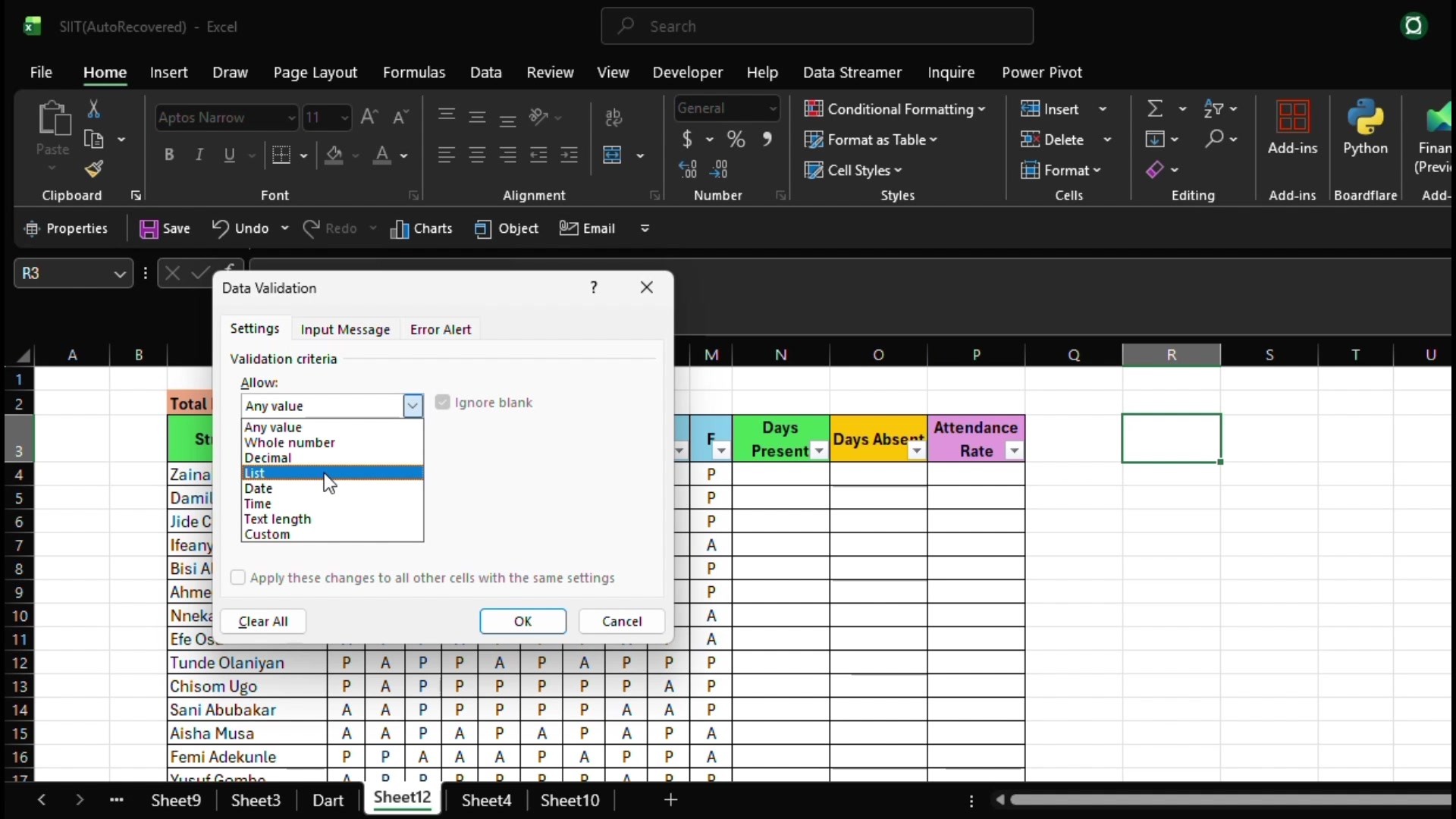Close the Data Validation dialog

pyautogui.click(x=647, y=287)
